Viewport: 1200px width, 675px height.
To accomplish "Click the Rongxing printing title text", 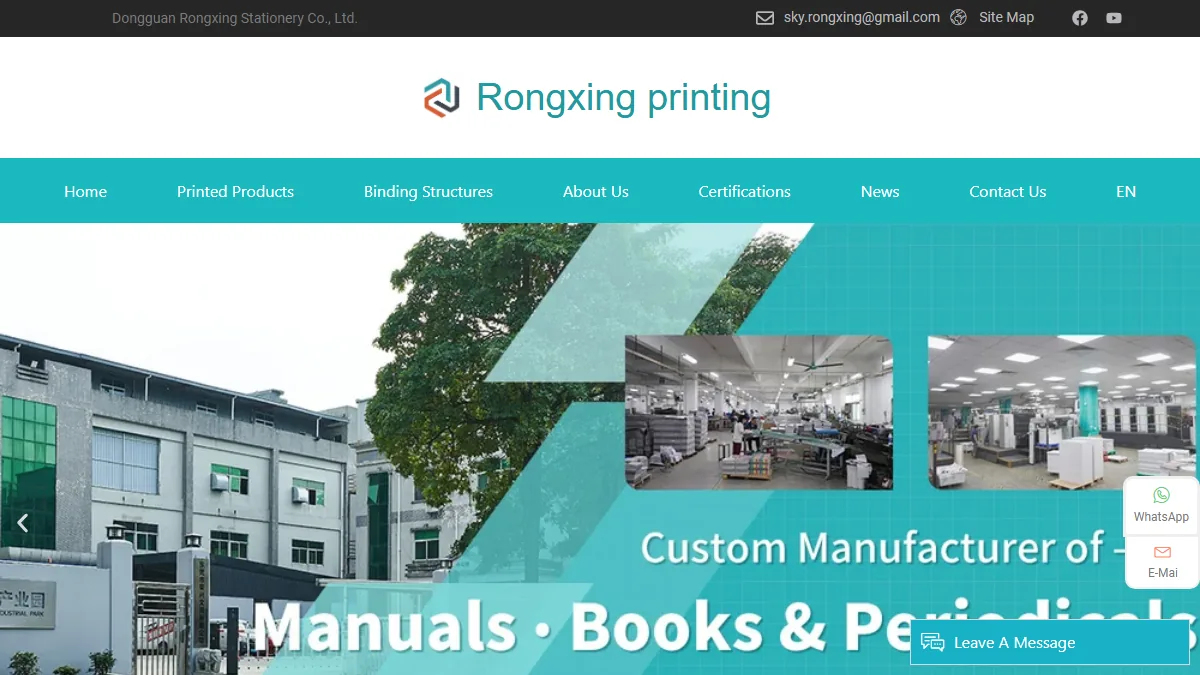I will click(x=623, y=97).
